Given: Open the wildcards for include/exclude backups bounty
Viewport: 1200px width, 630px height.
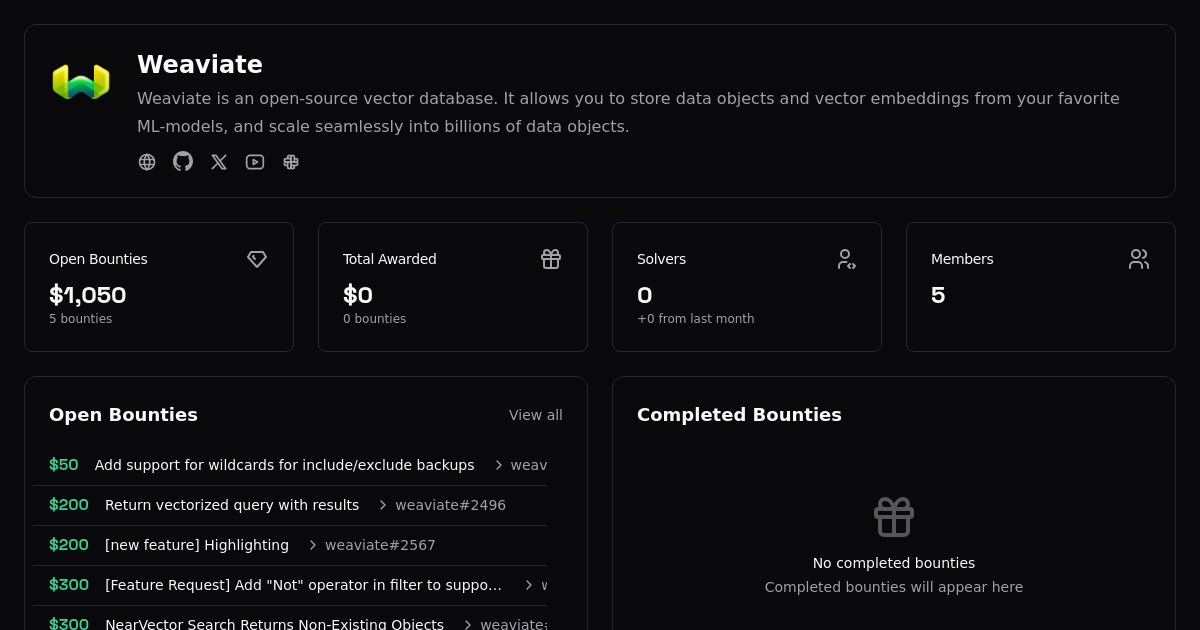Looking at the screenshot, I should [x=284, y=465].
